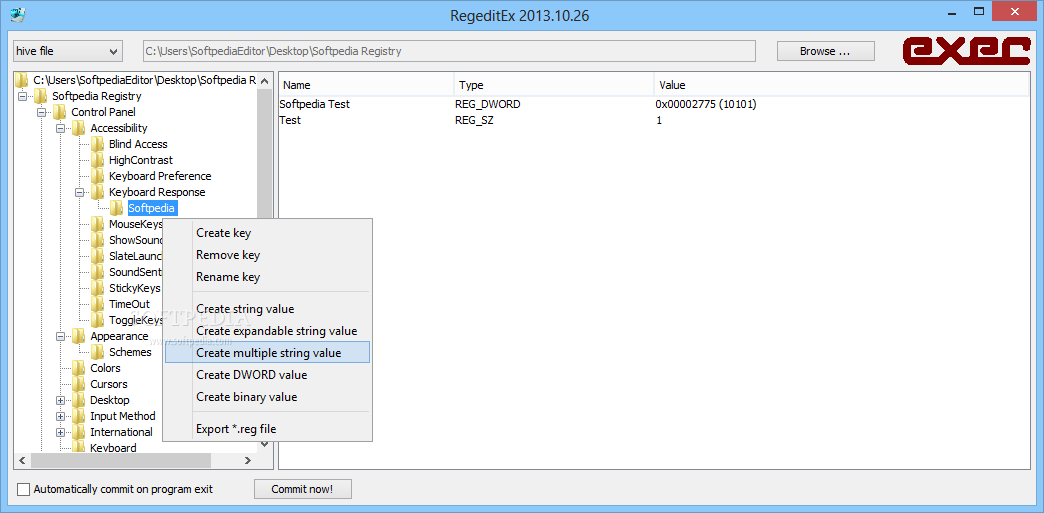Image resolution: width=1044 pixels, height=513 pixels.
Task: Select the Keyboard tree item
Action: pos(113,448)
